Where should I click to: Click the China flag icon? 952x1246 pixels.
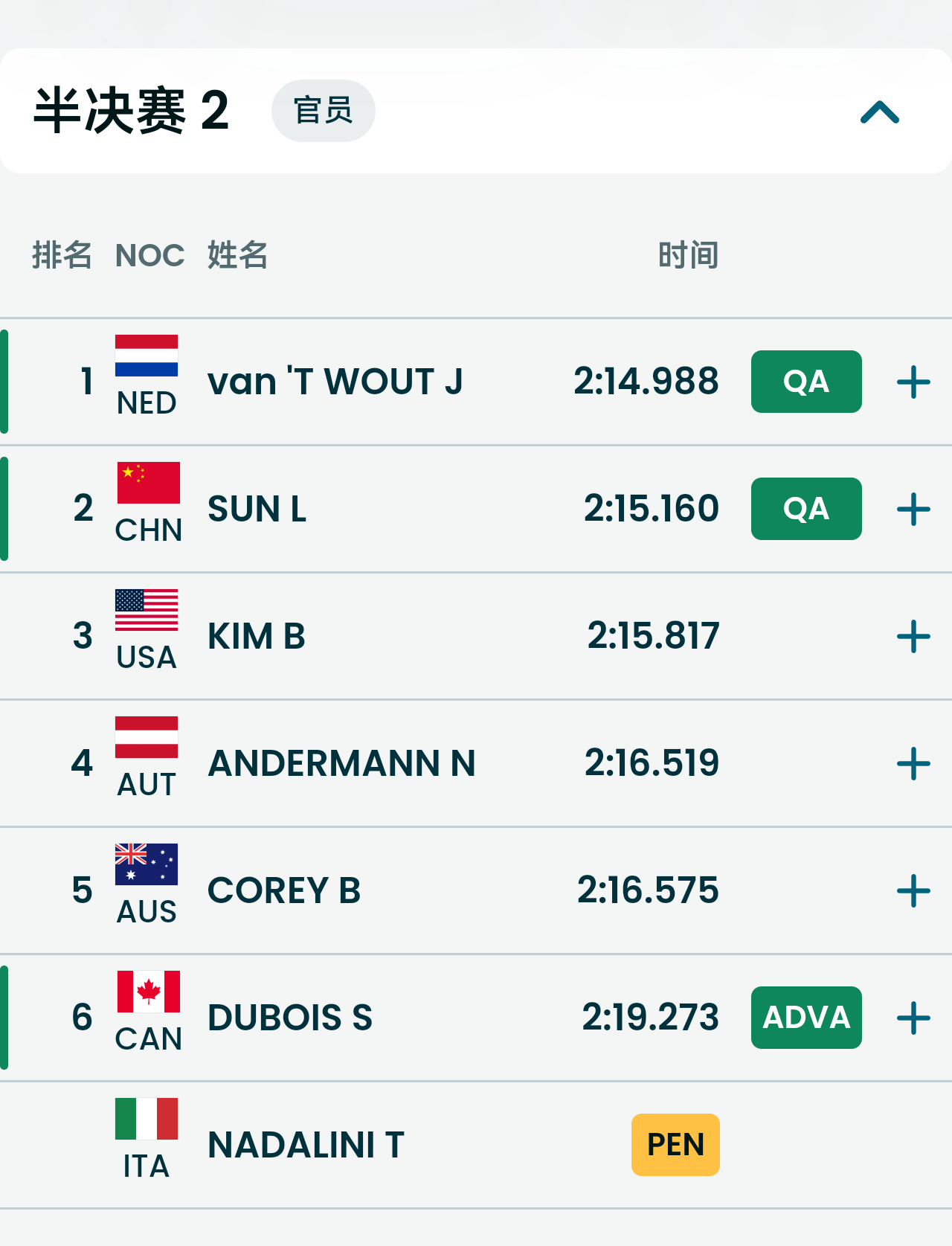click(148, 483)
